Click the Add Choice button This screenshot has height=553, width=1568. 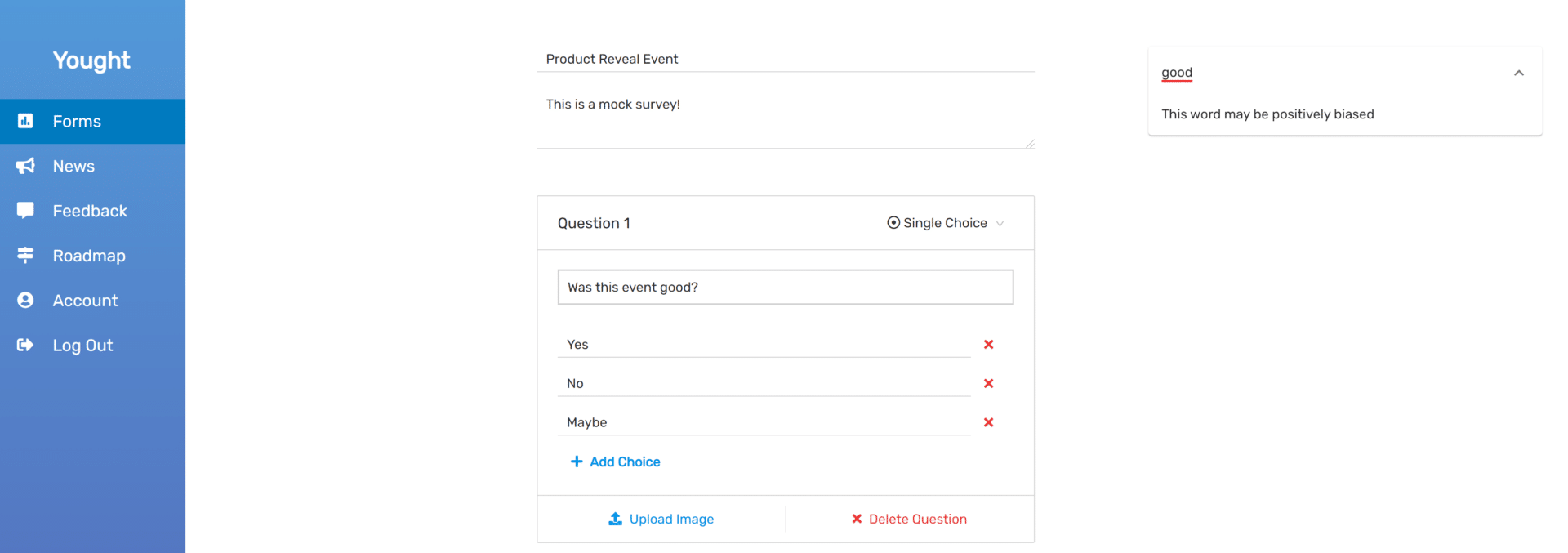[x=616, y=462]
